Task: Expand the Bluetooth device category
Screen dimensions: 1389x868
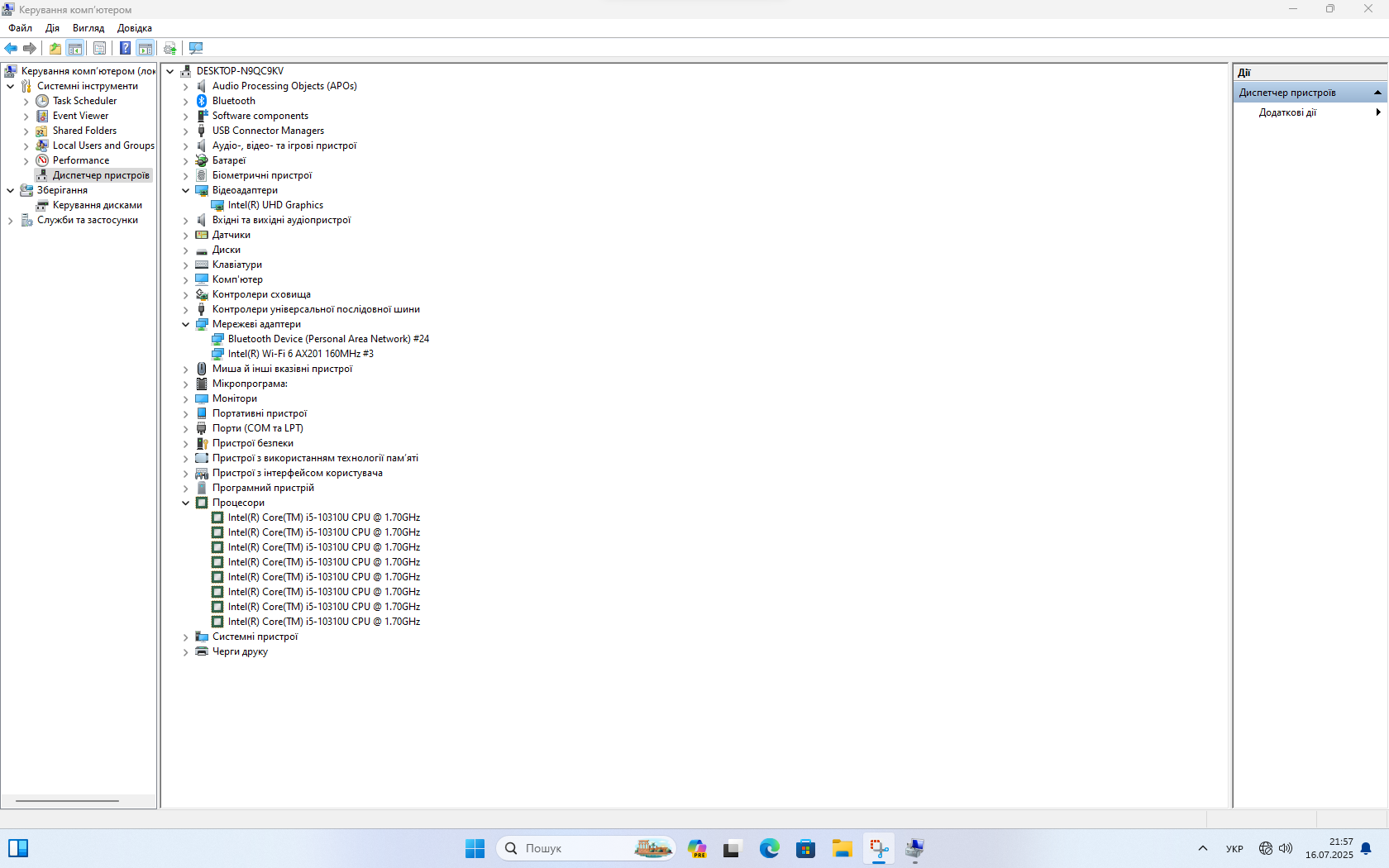Action: pos(186,101)
